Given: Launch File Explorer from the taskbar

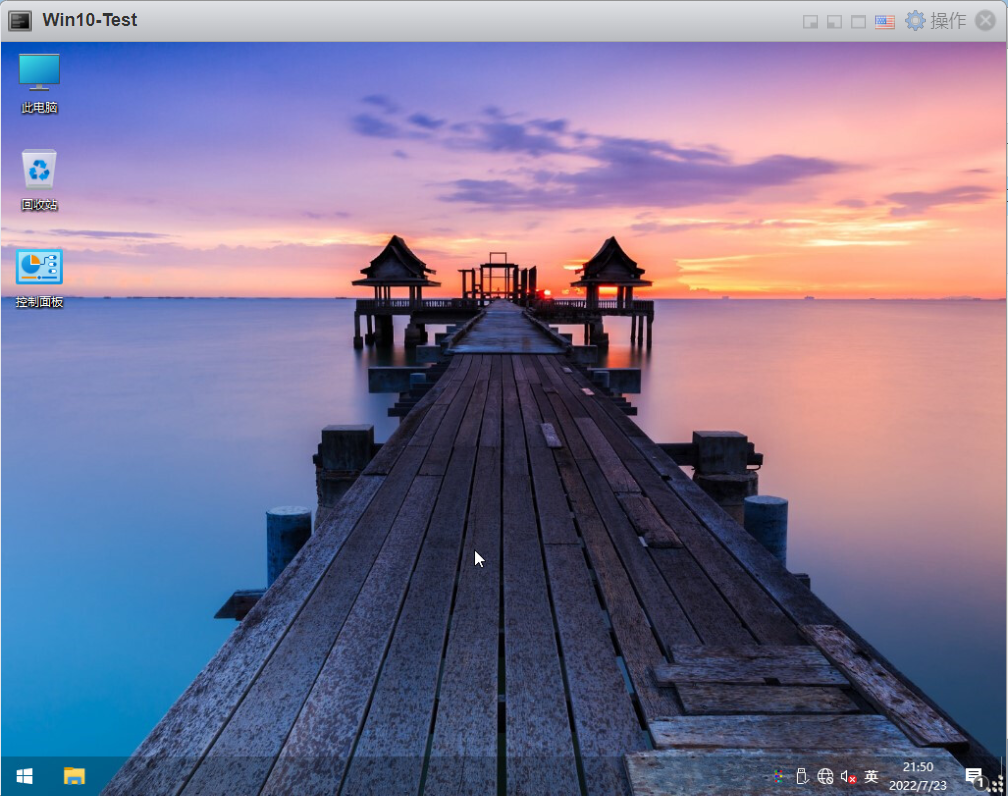Looking at the screenshot, I should tap(74, 777).
